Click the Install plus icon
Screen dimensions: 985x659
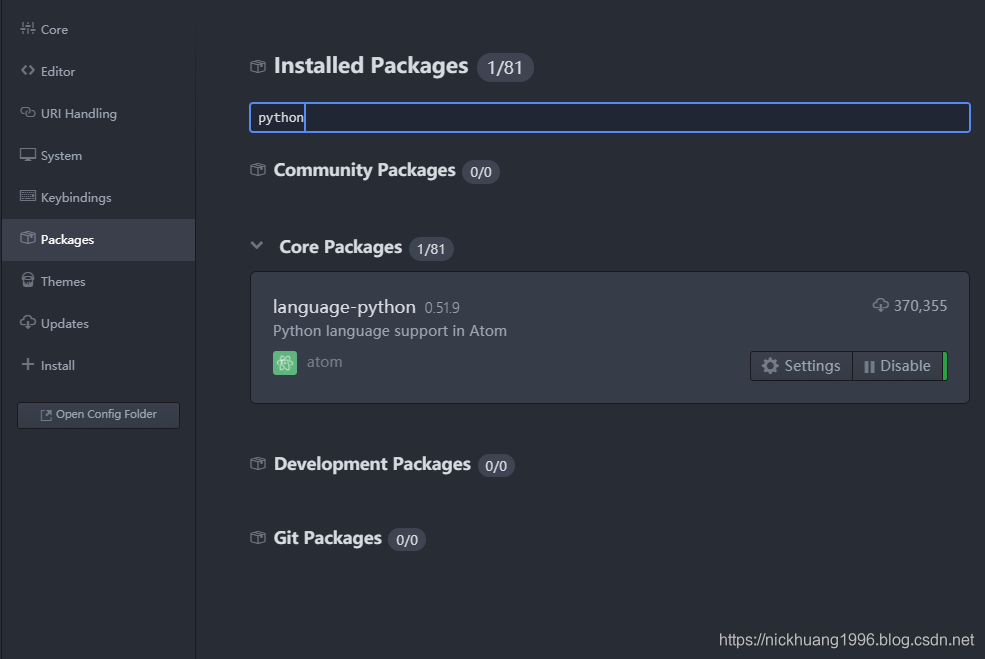coord(28,365)
